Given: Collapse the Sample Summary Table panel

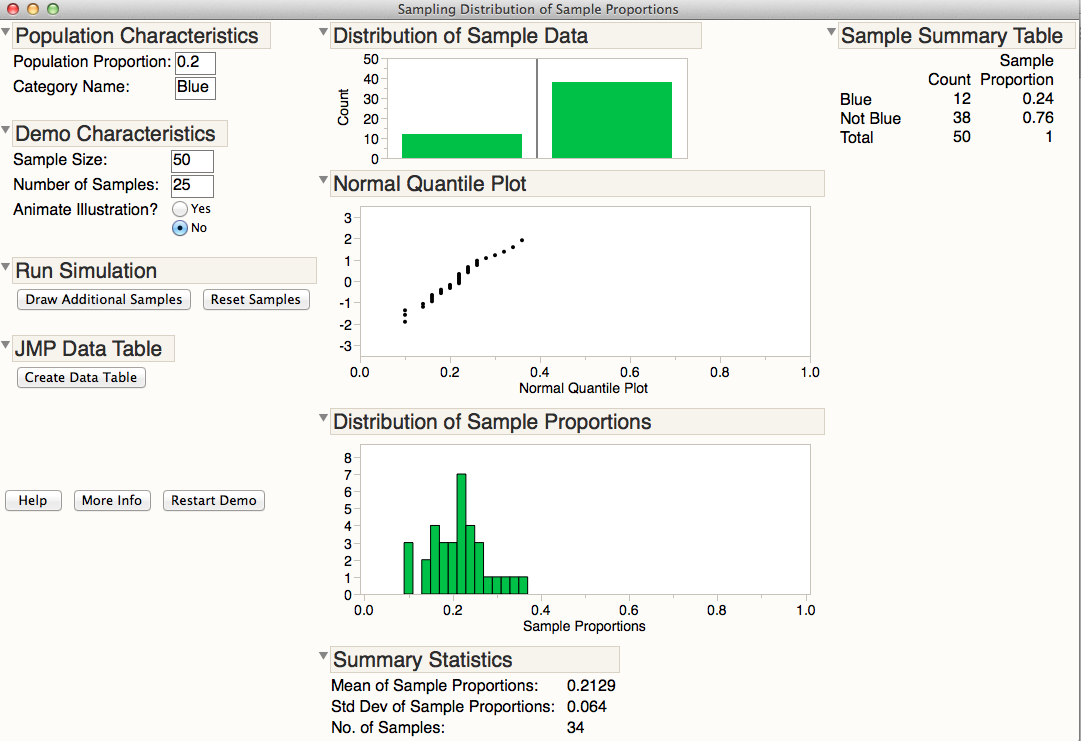Looking at the screenshot, I should (x=831, y=31).
